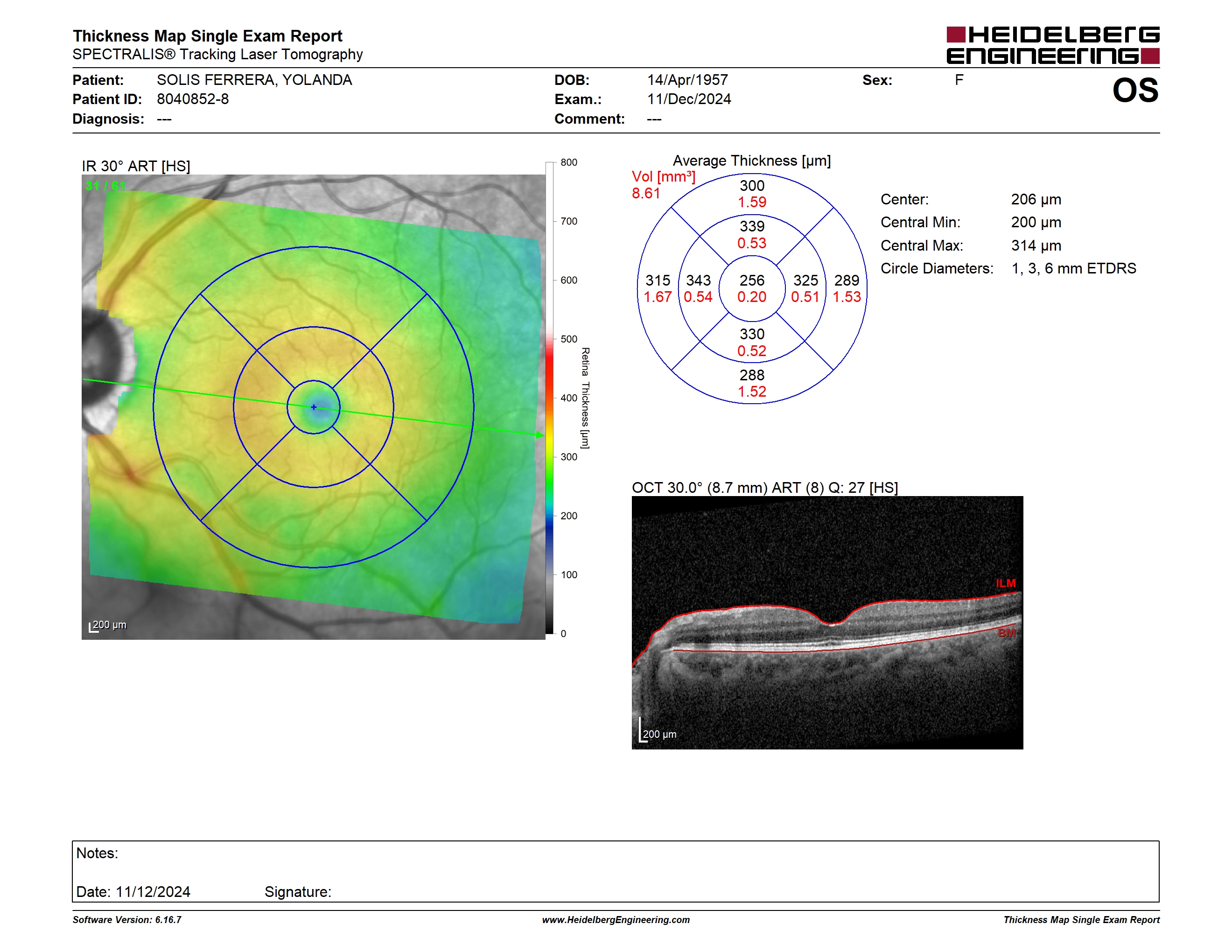Click the Center value 206 µm
The height and width of the screenshot is (952, 1232).
[1036, 199]
